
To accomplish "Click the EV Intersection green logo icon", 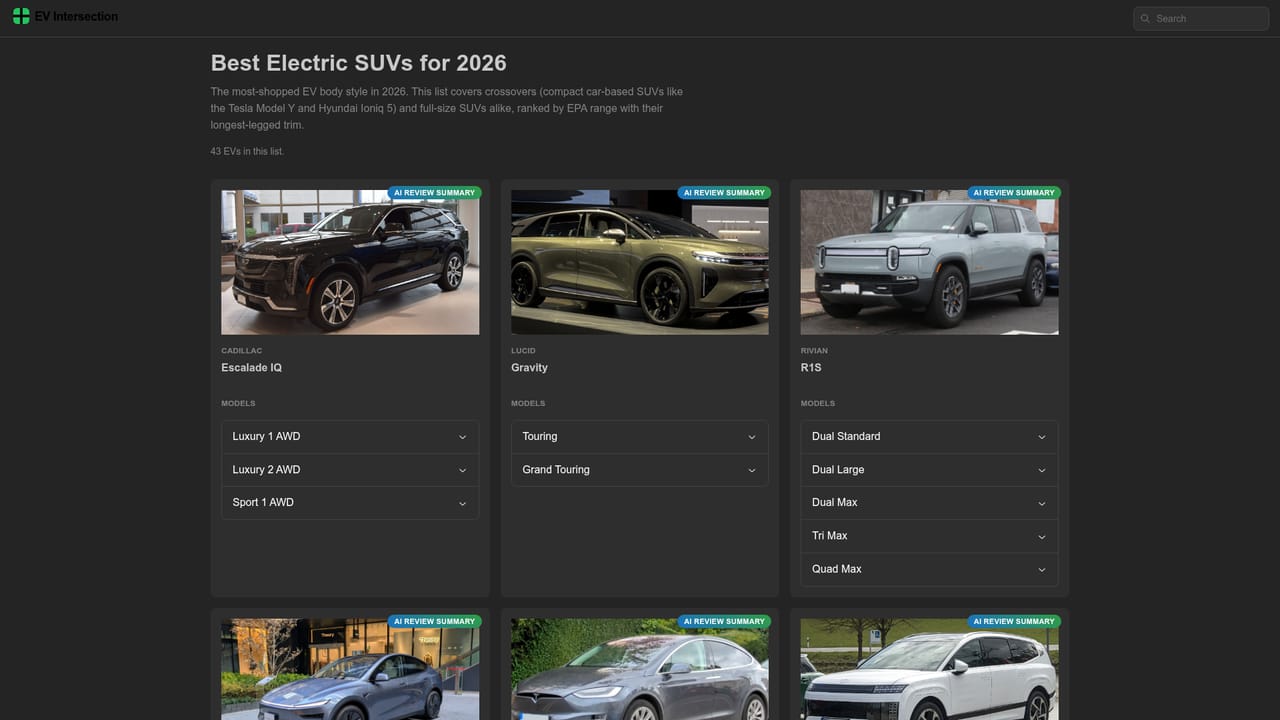I will point(21,16).
